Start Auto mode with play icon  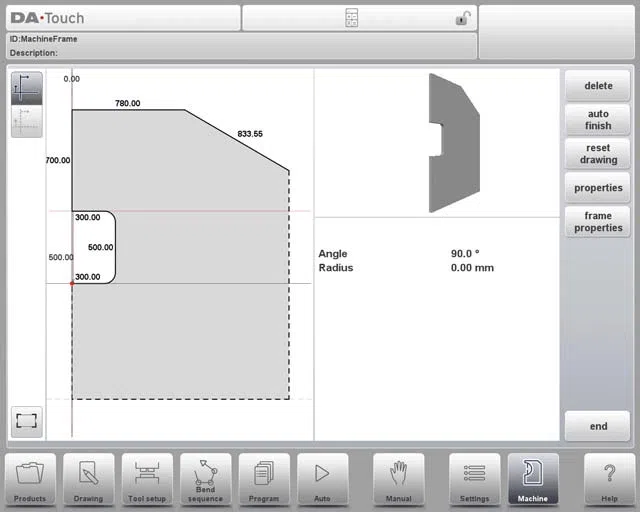(322, 479)
